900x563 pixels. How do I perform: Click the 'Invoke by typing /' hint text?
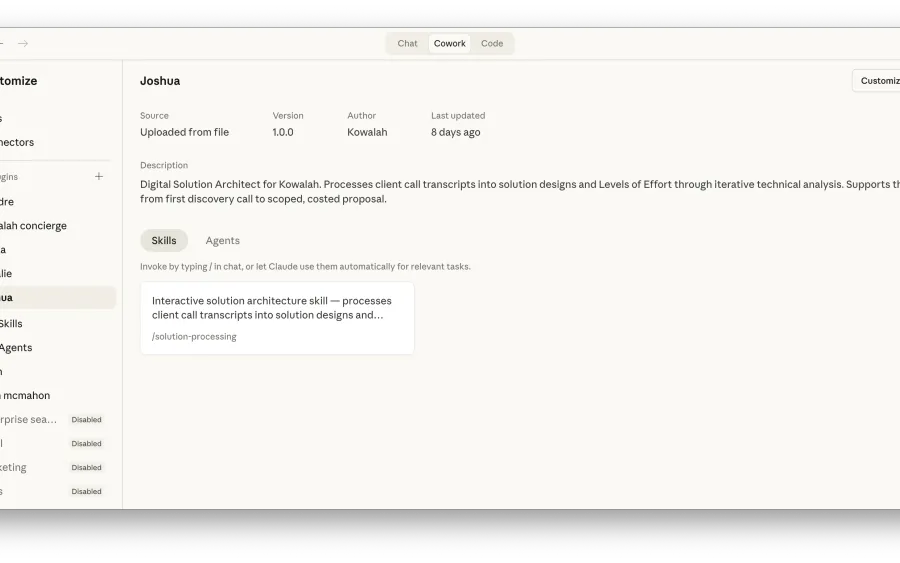click(x=305, y=267)
